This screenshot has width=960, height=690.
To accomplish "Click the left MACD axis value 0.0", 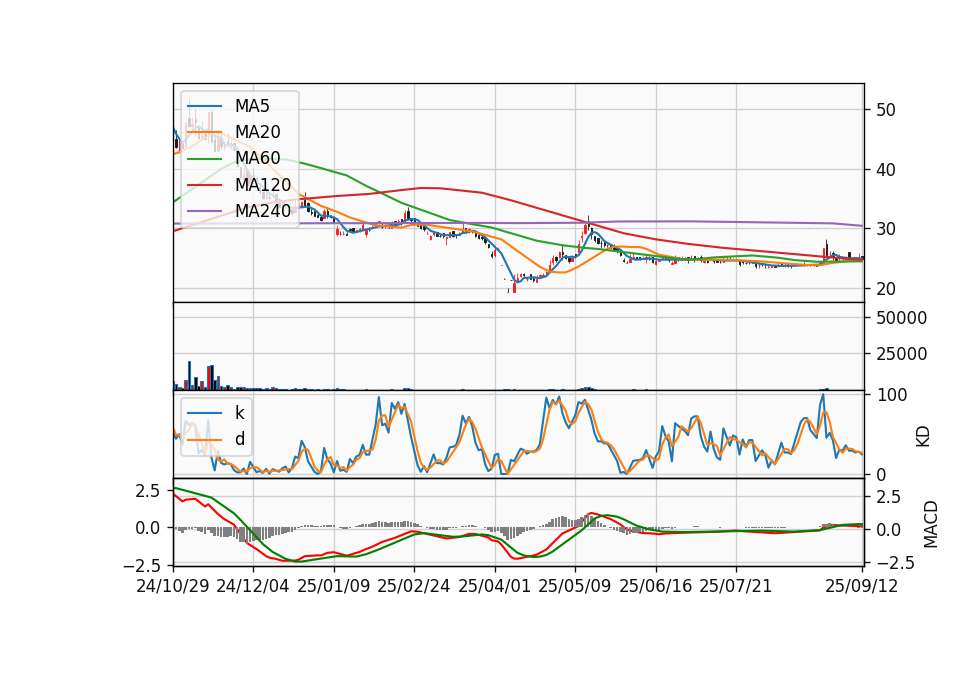I will point(147,528).
